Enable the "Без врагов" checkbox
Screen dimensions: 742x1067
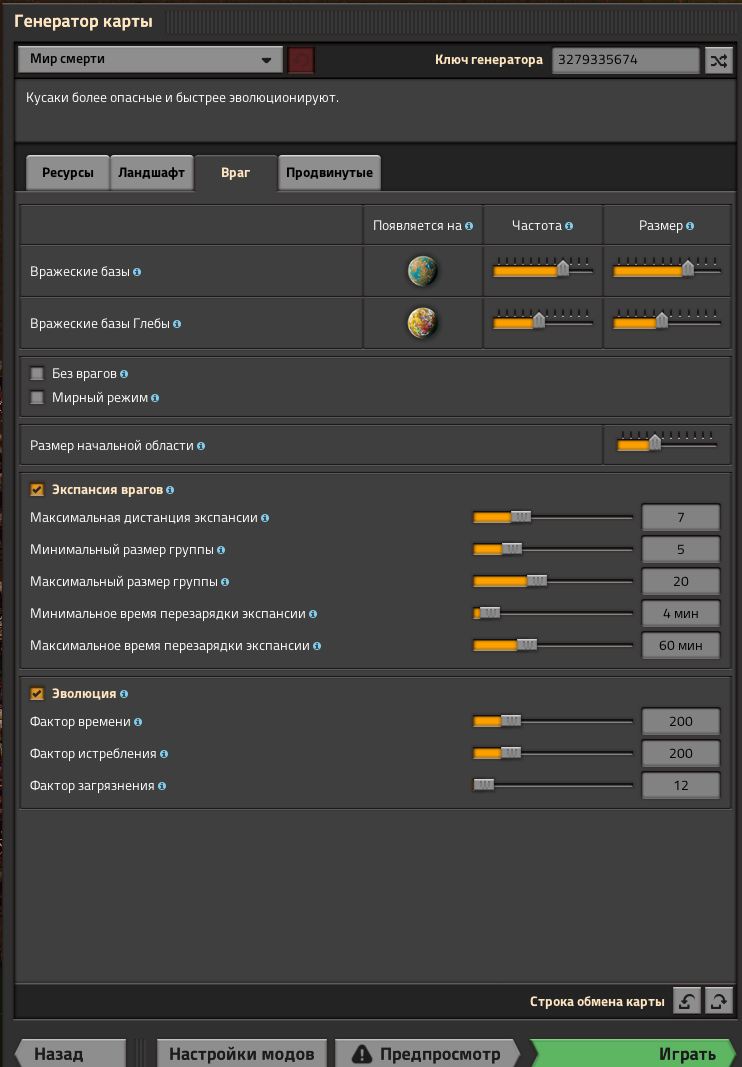(37, 374)
